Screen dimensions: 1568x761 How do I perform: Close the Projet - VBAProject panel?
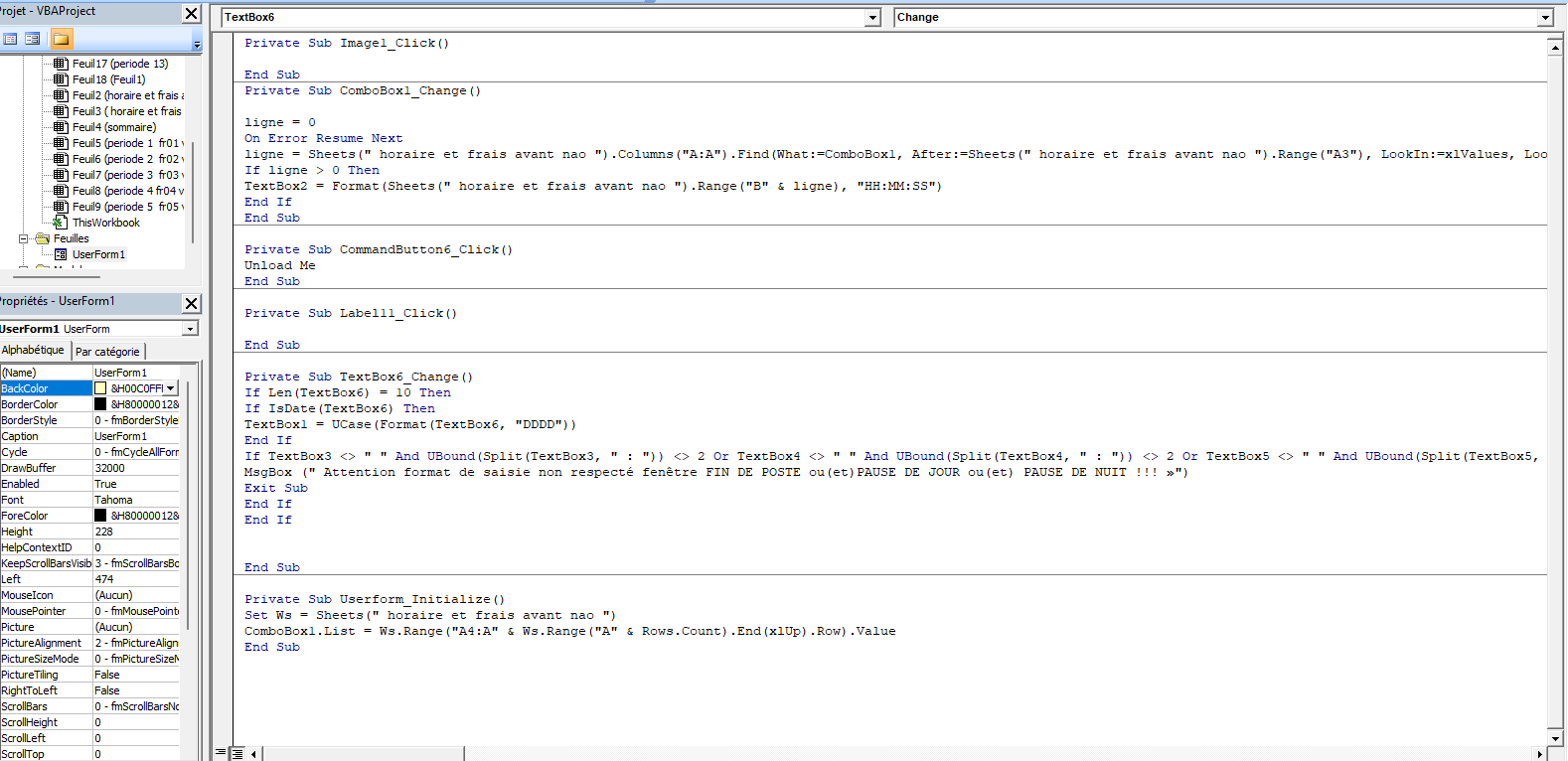click(192, 13)
